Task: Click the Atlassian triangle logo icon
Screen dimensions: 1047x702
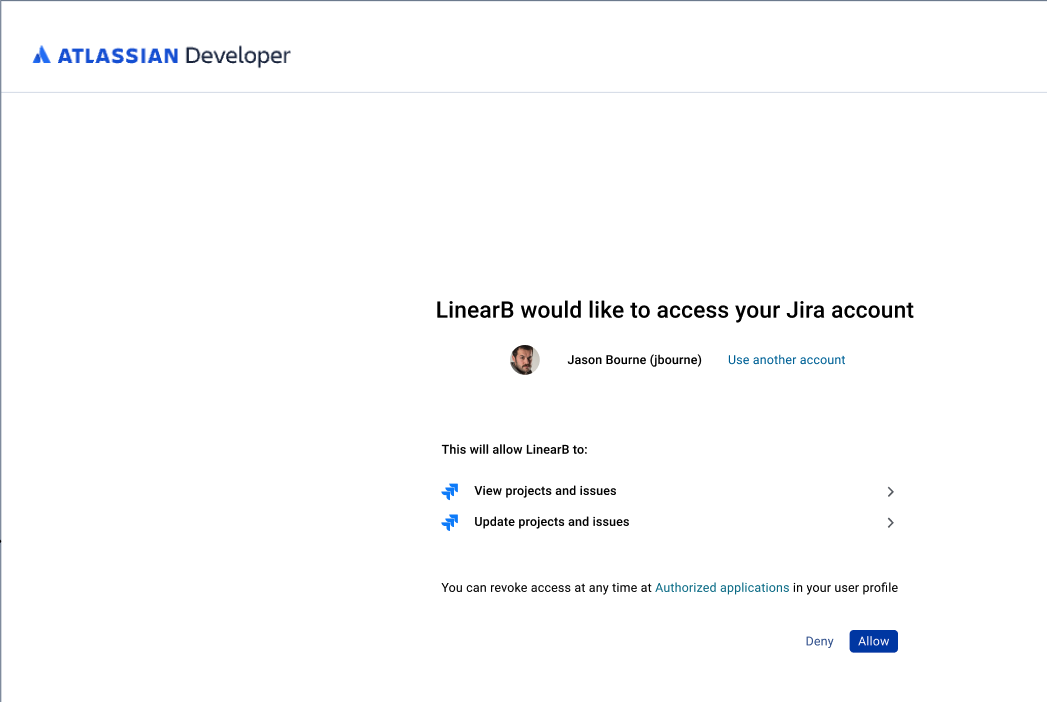Action: [41, 55]
